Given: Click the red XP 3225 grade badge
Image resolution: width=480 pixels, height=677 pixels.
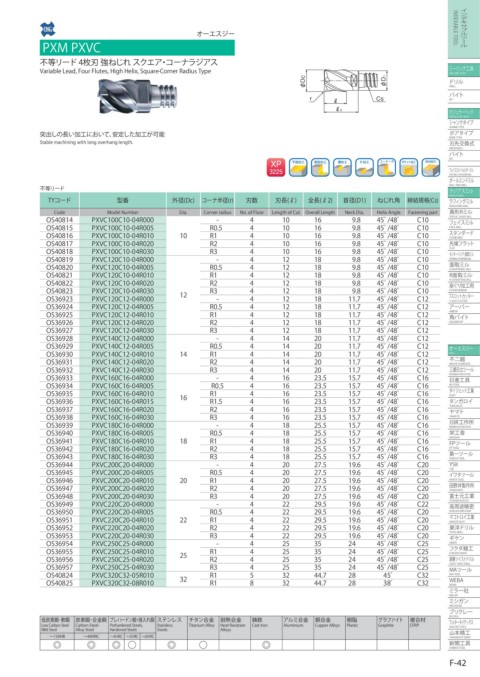Looking at the screenshot, I should pyautogui.click(x=276, y=168).
